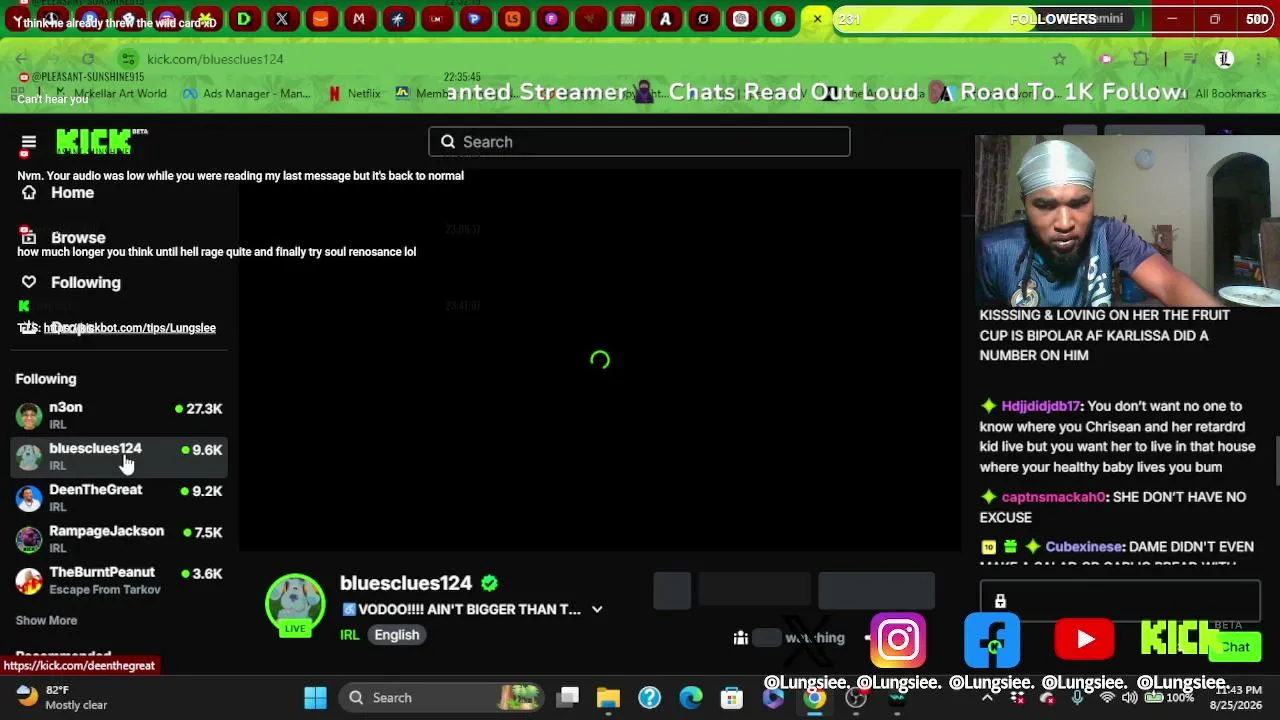1280x720 pixels.
Task: Open chat user Cubexinese's name
Action: click(1084, 547)
